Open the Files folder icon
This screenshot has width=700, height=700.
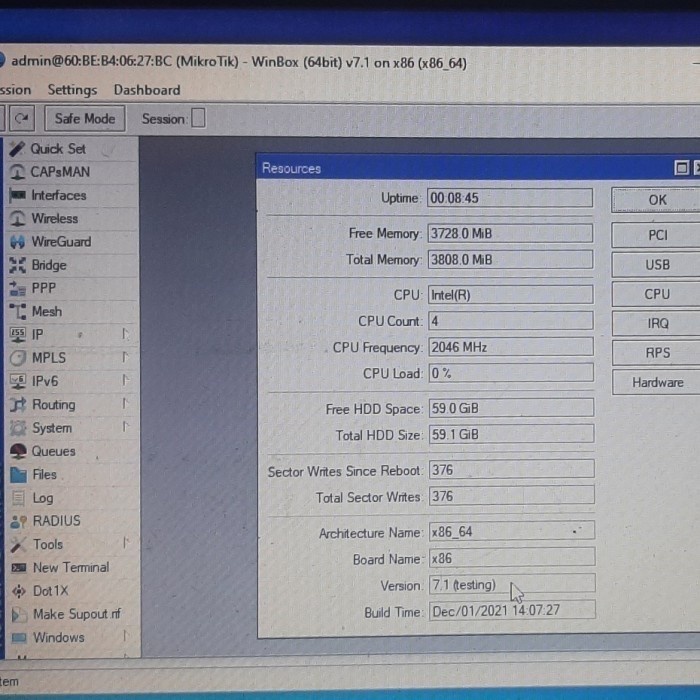click(19, 475)
